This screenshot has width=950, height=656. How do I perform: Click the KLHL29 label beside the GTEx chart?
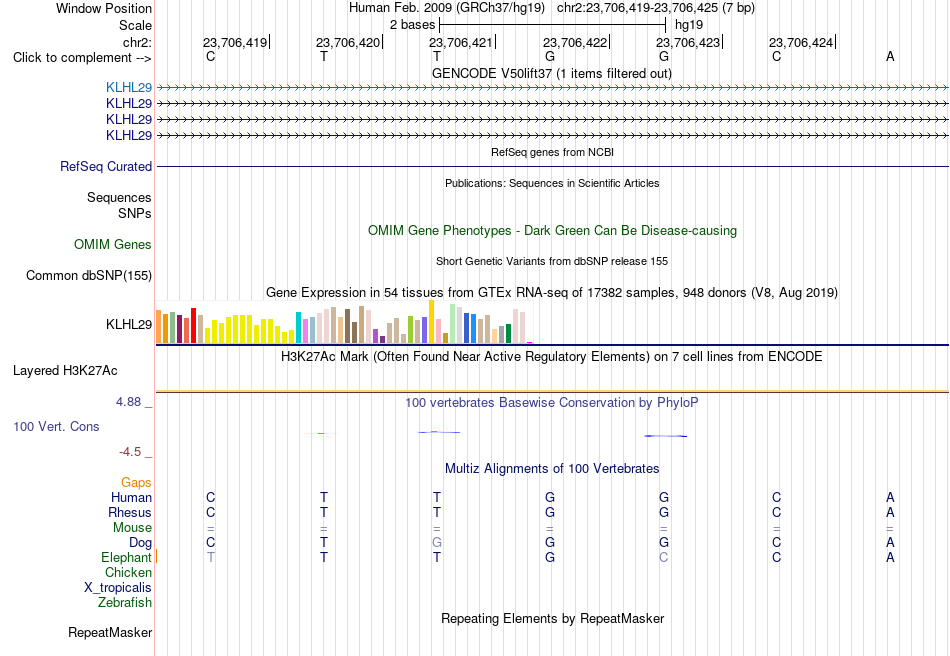pos(129,325)
